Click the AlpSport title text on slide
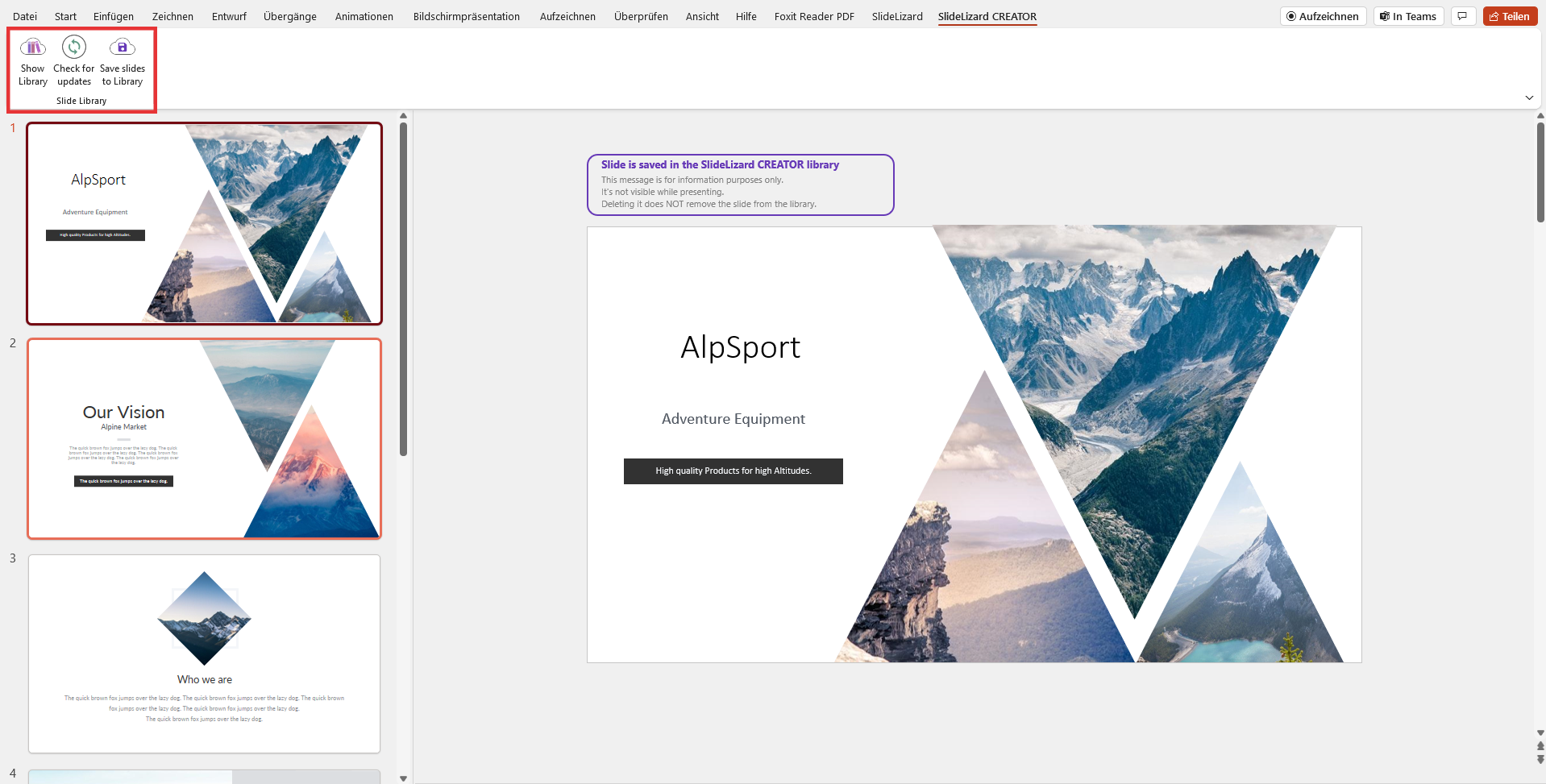The height and width of the screenshot is (784, 1546). click(x=740, y=347)
